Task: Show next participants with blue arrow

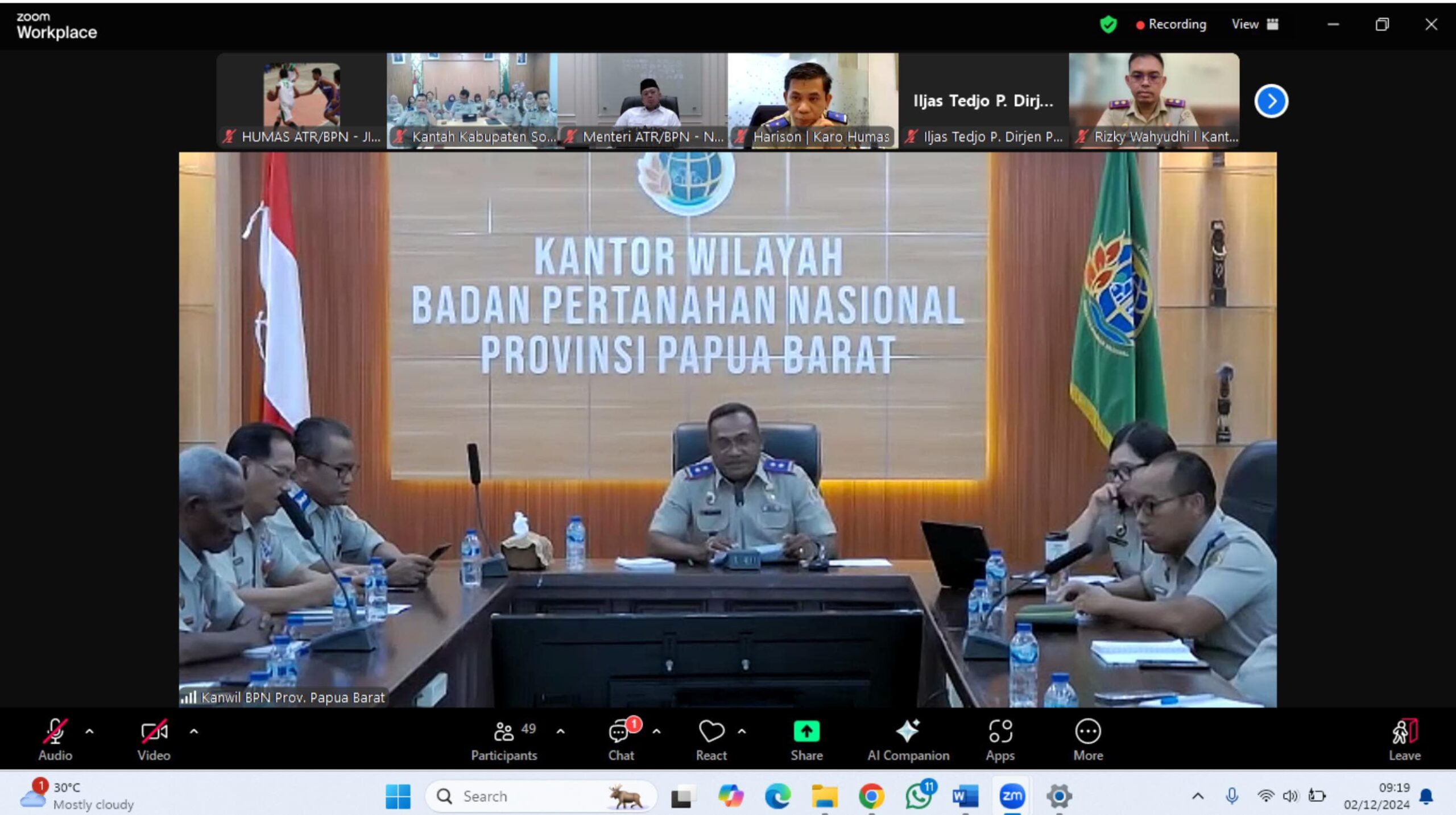Action: point(1271,101)
